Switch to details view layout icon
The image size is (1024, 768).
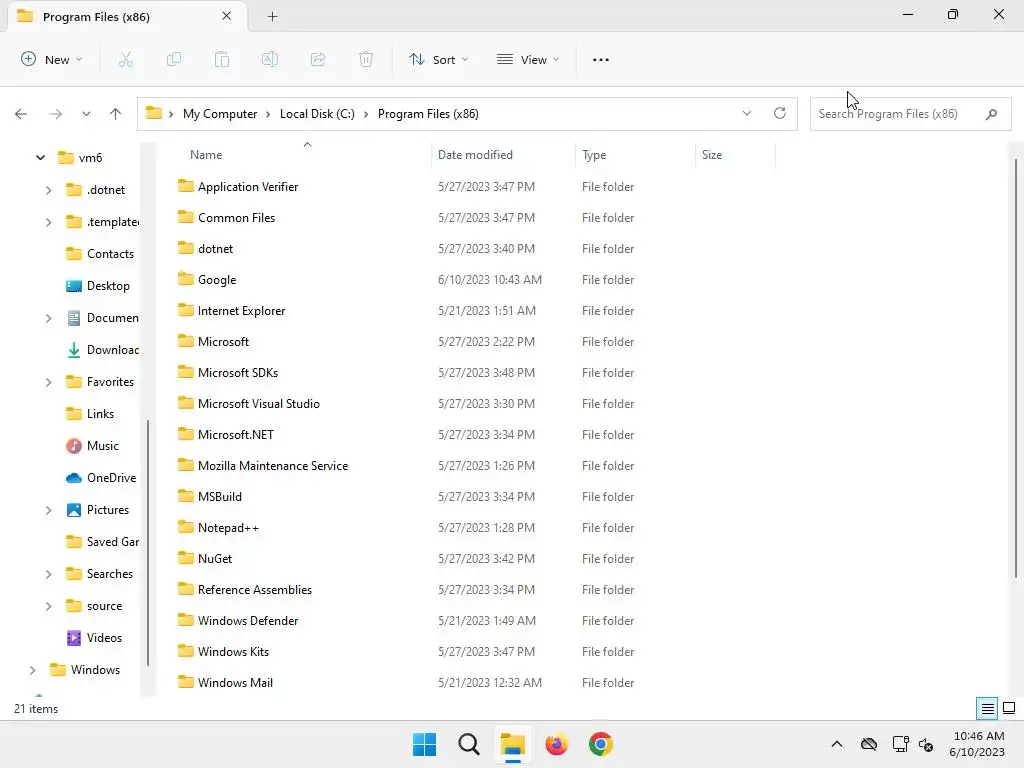(987, 708)
